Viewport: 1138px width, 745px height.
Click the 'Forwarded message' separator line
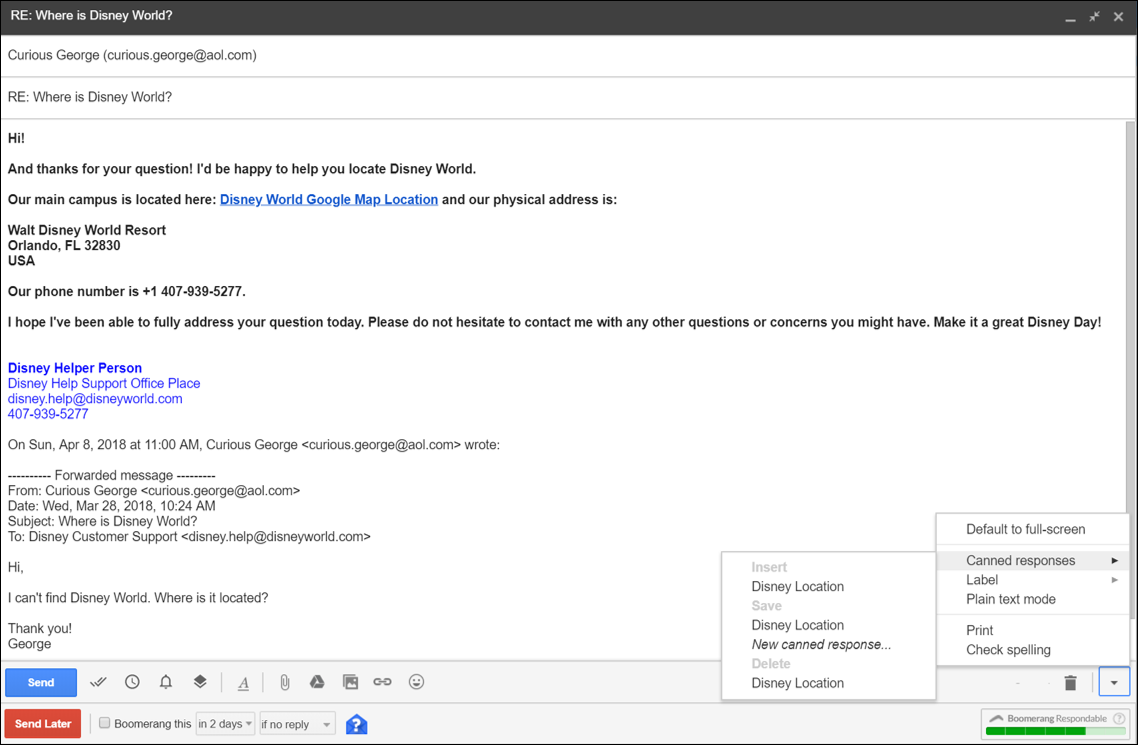point(112,475)
